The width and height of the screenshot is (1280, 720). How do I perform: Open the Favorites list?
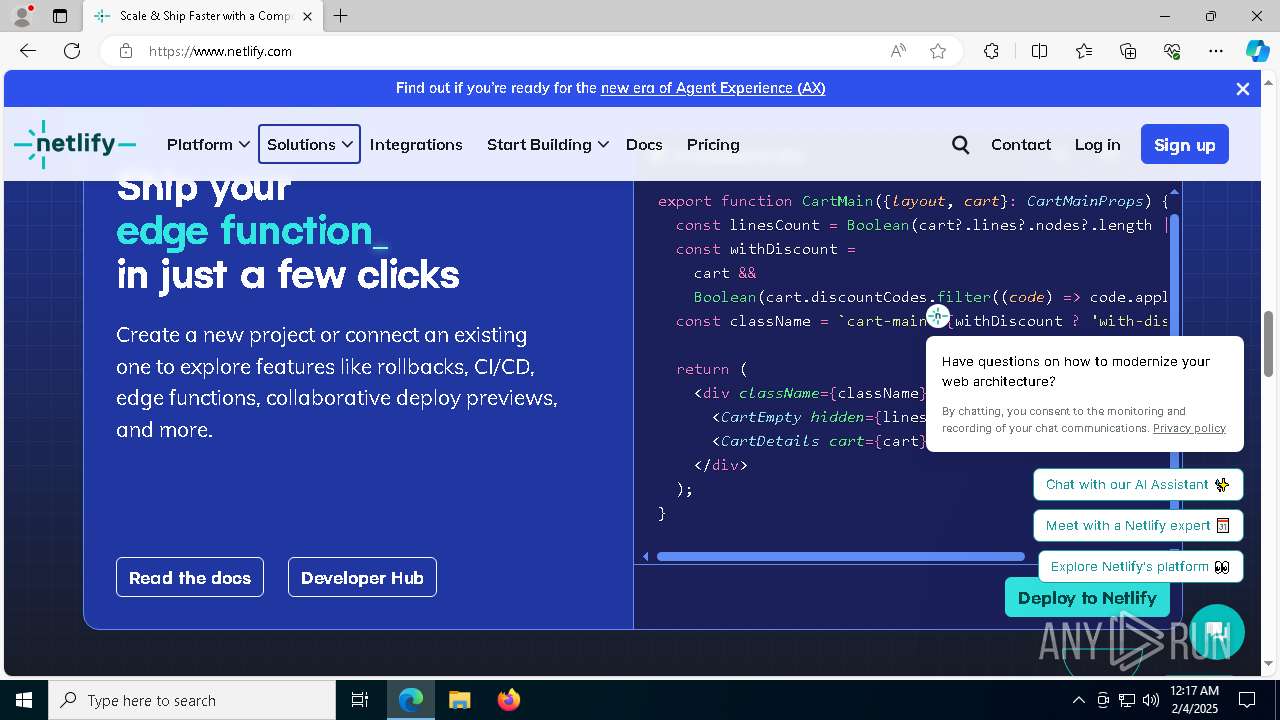(1084, 51)
